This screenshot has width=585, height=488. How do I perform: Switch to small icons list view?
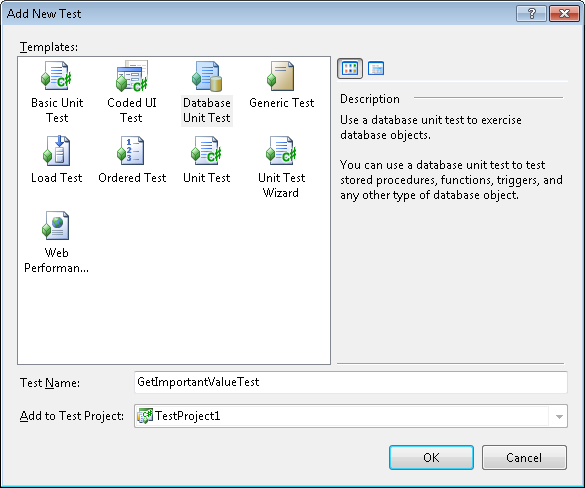376,68
